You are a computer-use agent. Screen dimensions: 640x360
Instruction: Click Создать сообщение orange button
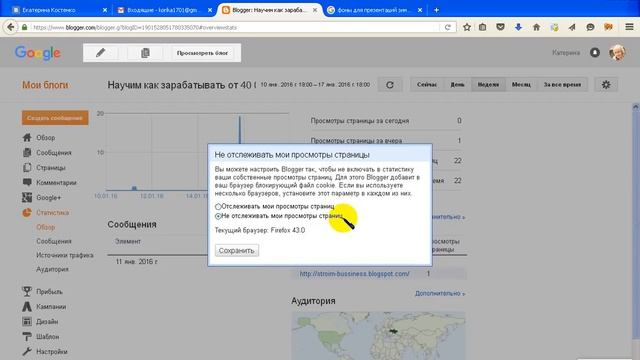pyautogui.click(x=55, y=118)
